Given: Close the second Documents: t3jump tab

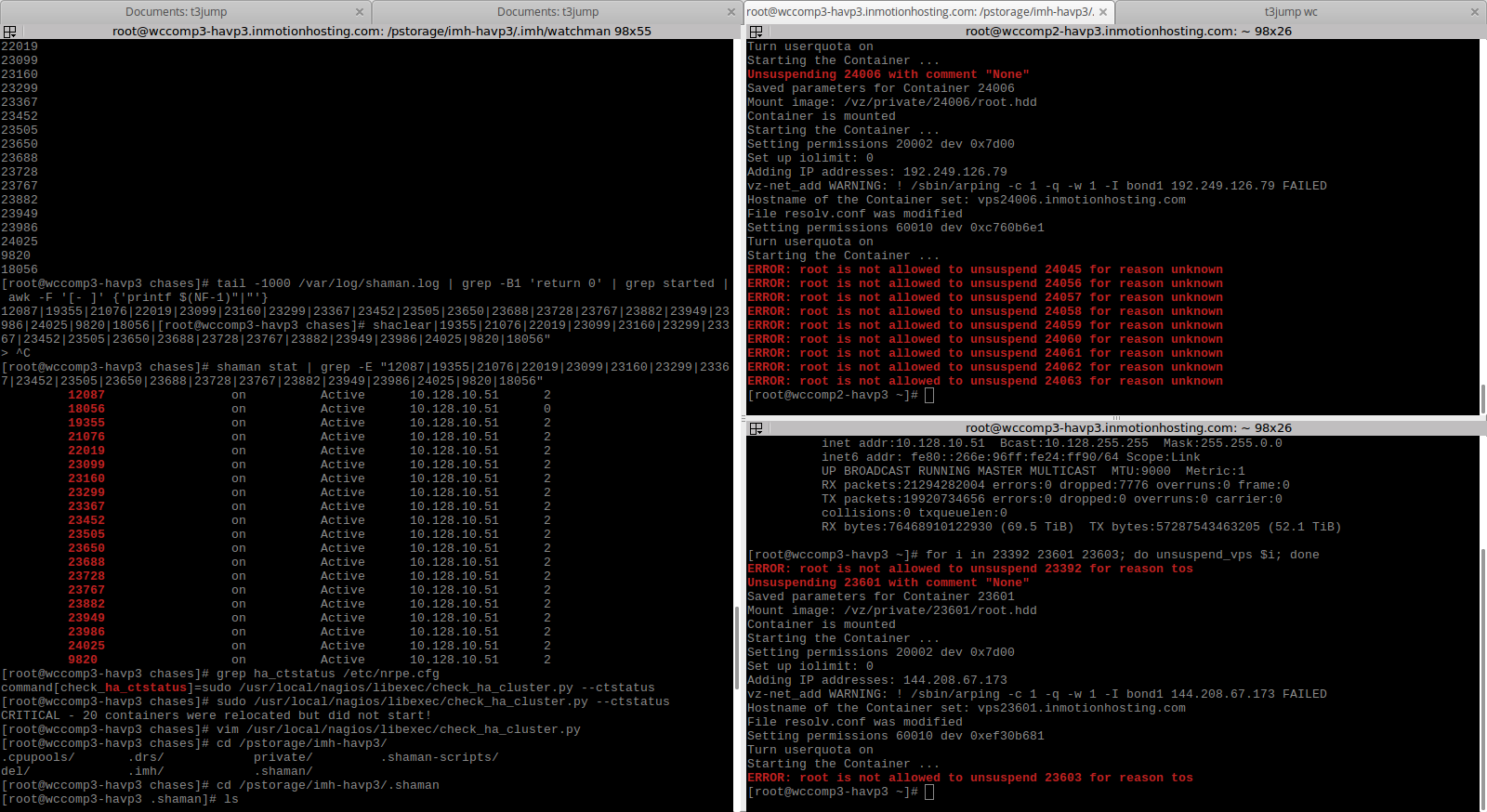Looking at the screenshot, I should pos(731,12).
